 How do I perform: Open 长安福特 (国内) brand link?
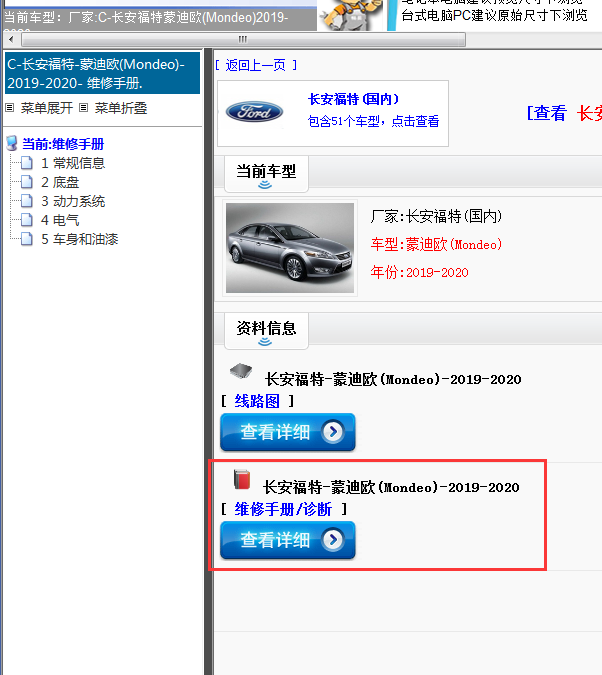354,99
